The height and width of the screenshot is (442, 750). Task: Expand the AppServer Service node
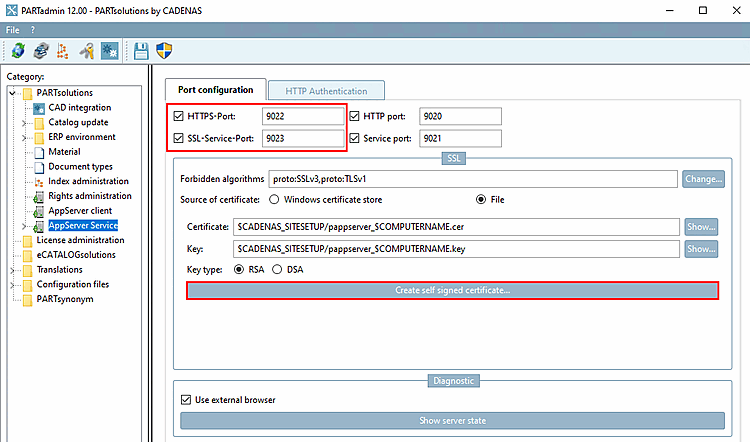coord(23,226)
